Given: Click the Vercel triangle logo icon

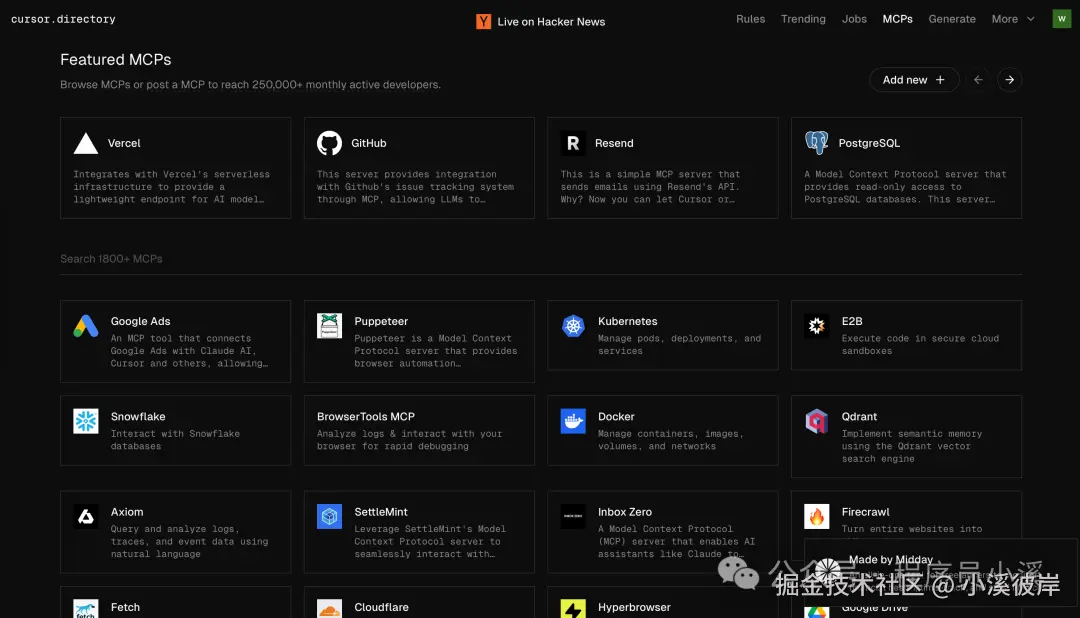Looking at the screenshot, I should pos(85,143).
